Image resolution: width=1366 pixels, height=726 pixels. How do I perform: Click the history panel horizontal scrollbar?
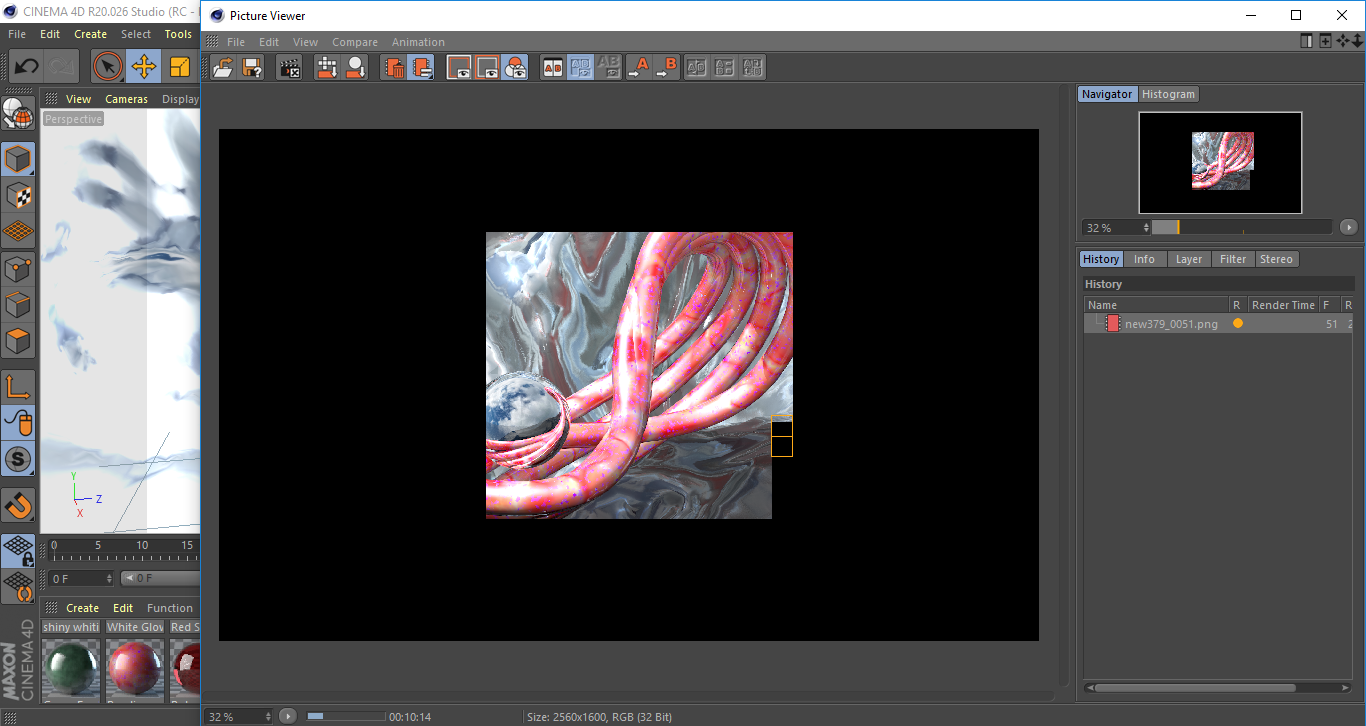(1194, 688)
